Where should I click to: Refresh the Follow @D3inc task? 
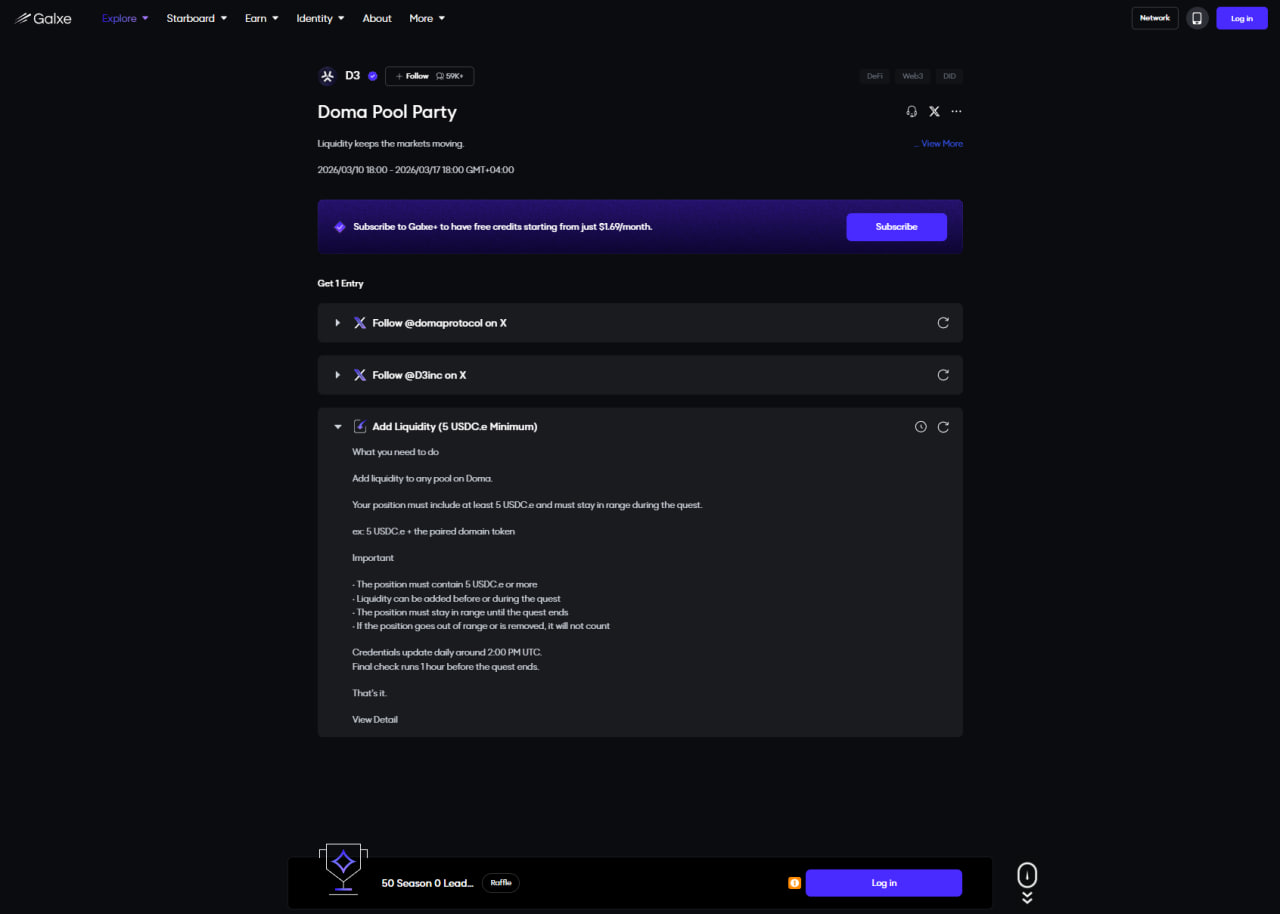coord(942,375)
